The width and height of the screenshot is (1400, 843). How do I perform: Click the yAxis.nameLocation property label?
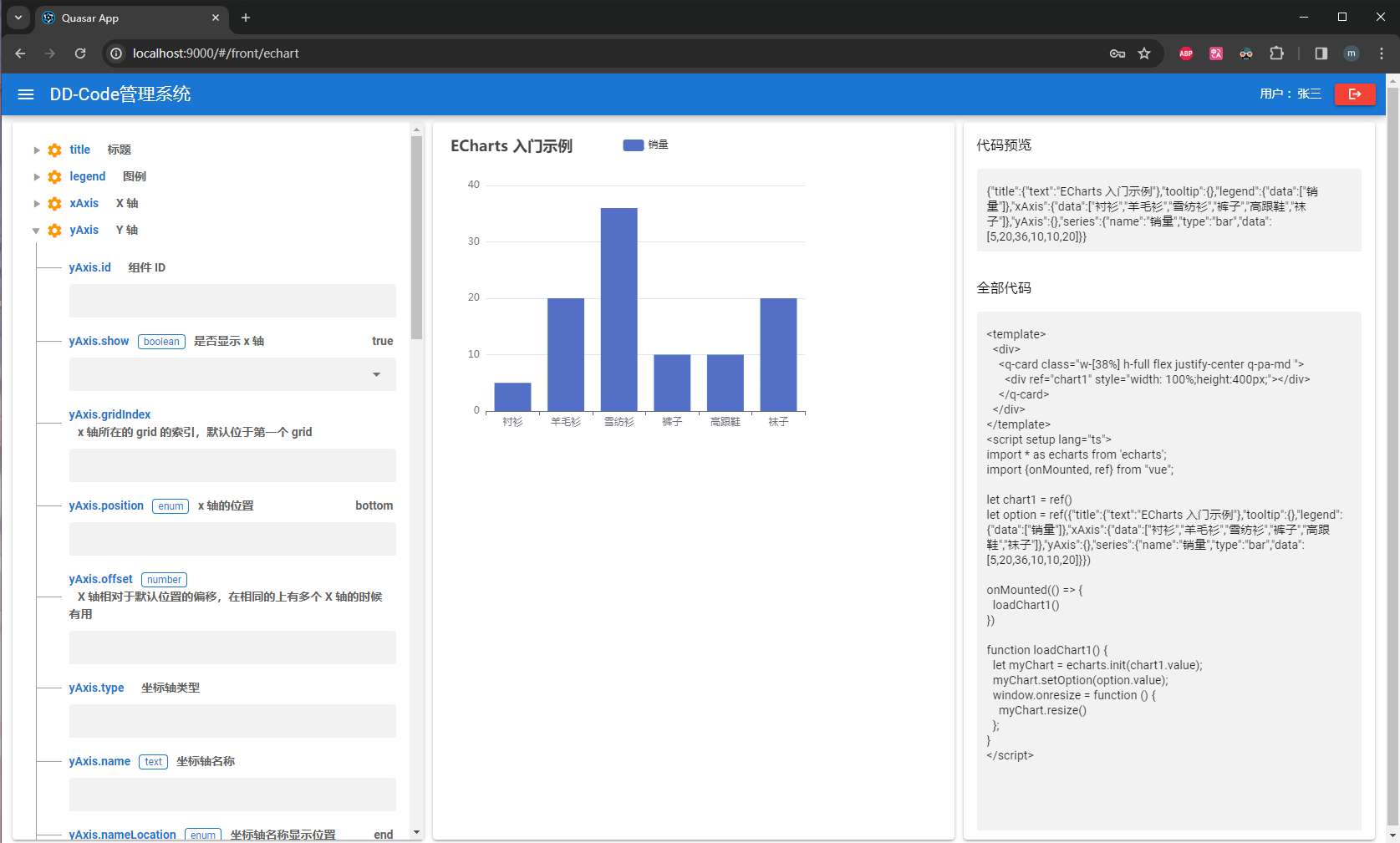point(122,835)
